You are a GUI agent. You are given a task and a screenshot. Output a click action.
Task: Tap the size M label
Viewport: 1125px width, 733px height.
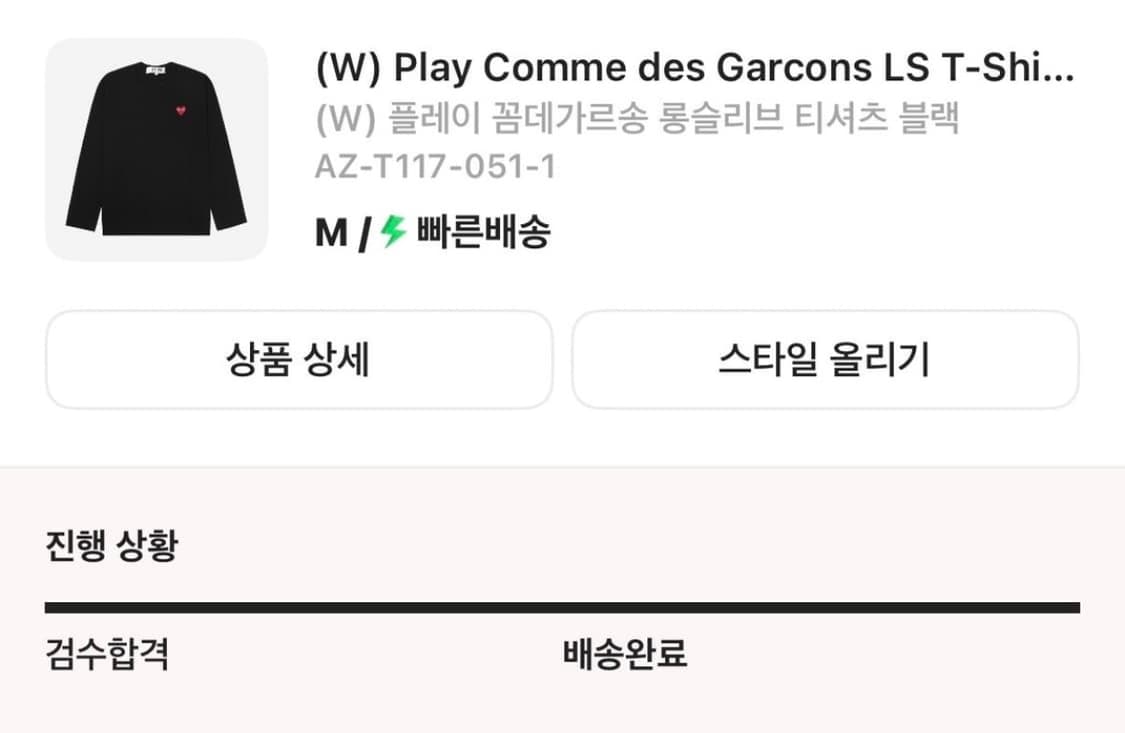click(331, 233)
